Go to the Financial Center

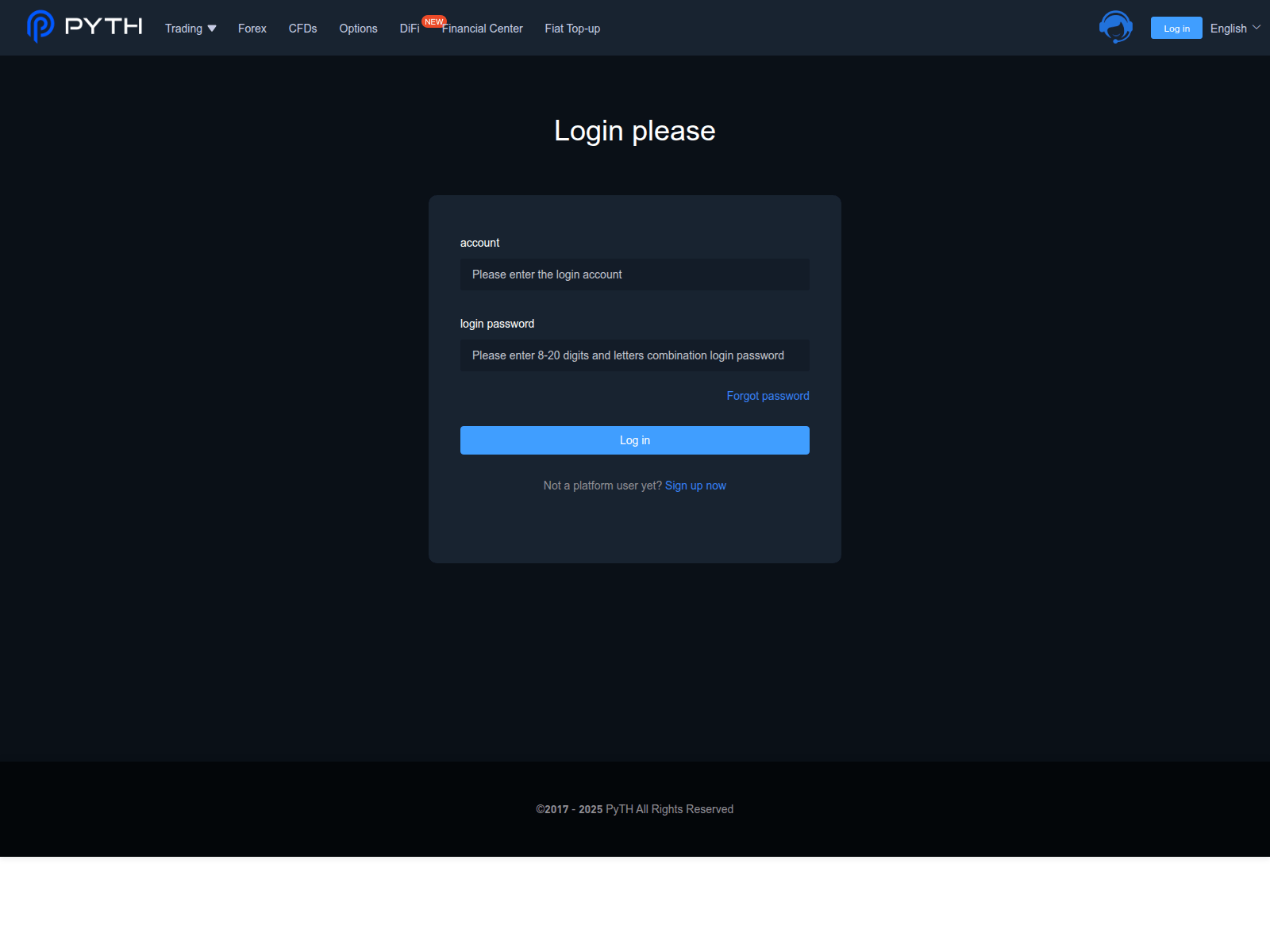click(482, 29)
